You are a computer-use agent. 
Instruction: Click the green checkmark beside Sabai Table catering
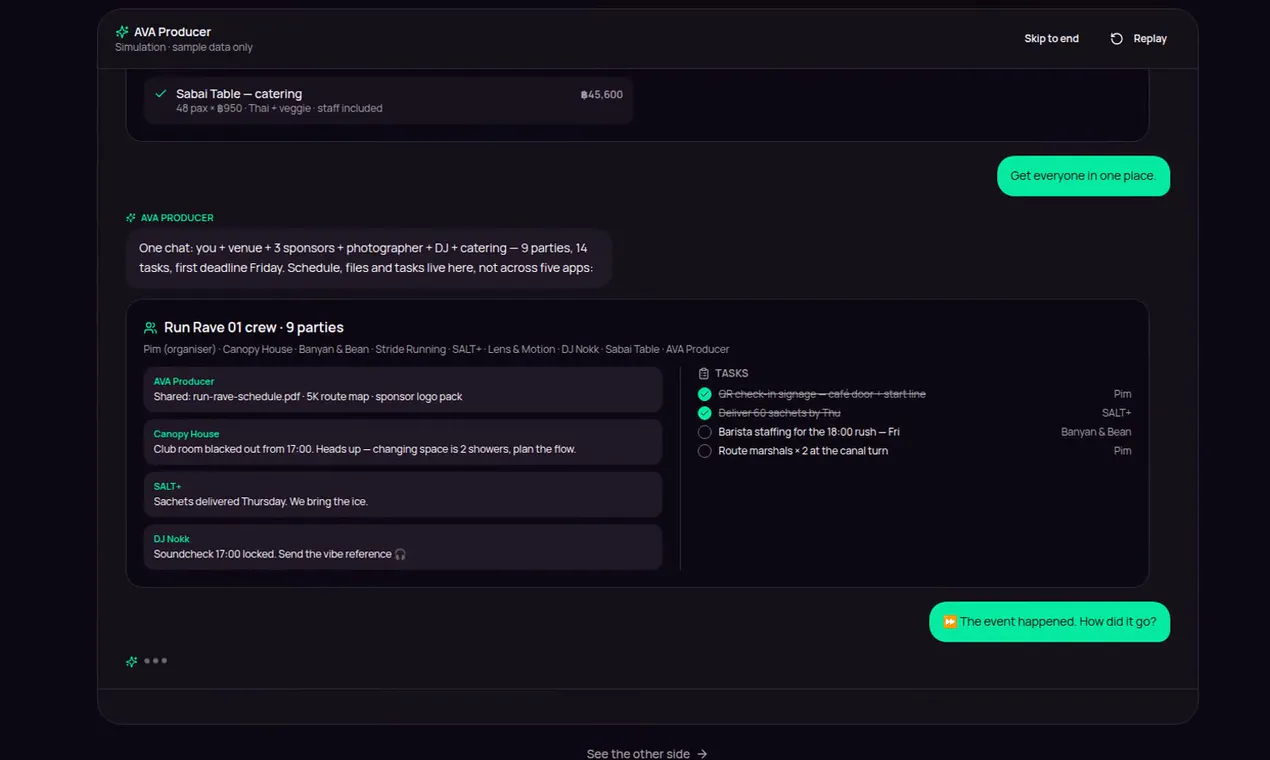161,94
